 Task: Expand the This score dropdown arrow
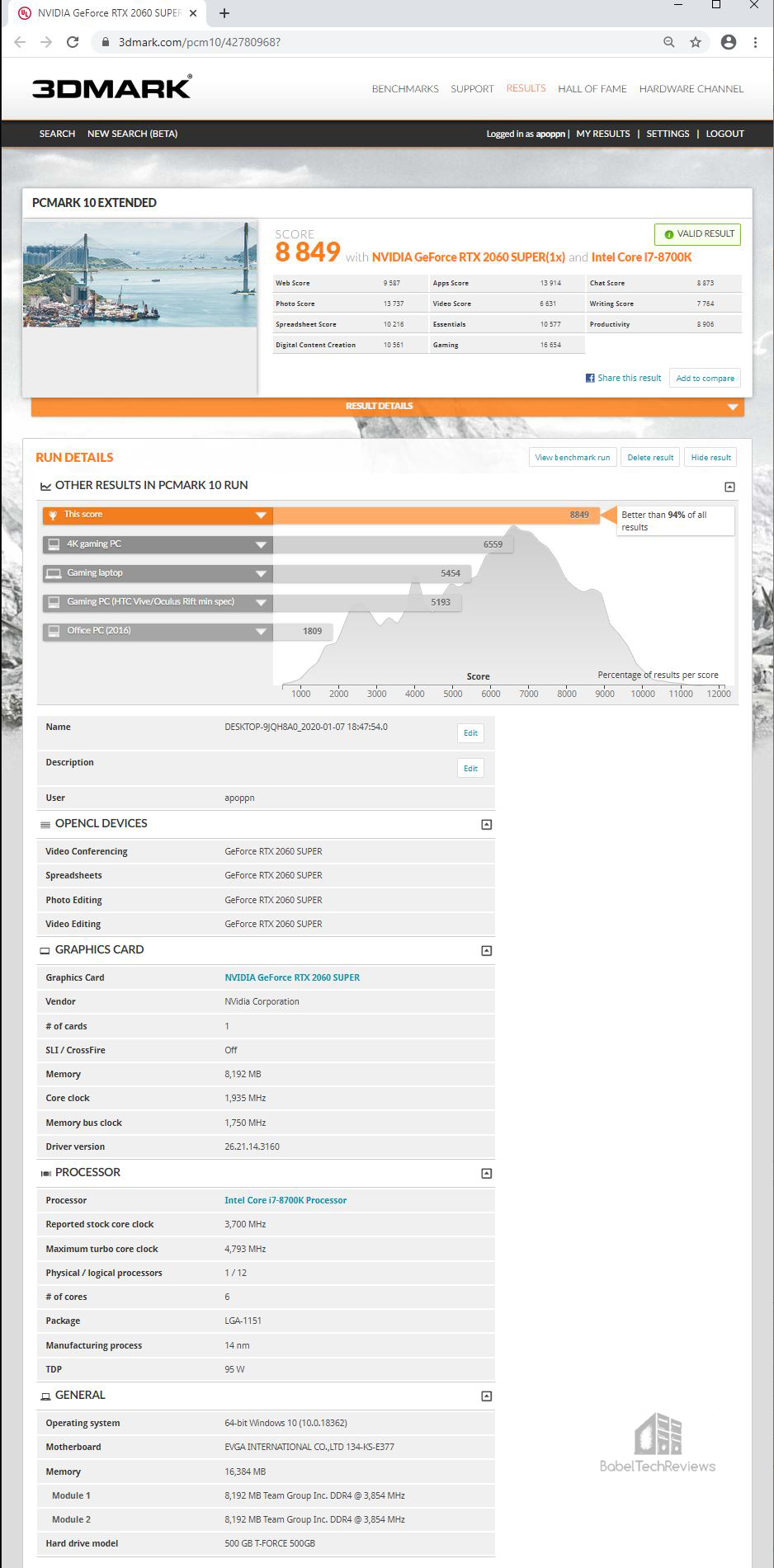pyautogui.click(x=261, y=516)
